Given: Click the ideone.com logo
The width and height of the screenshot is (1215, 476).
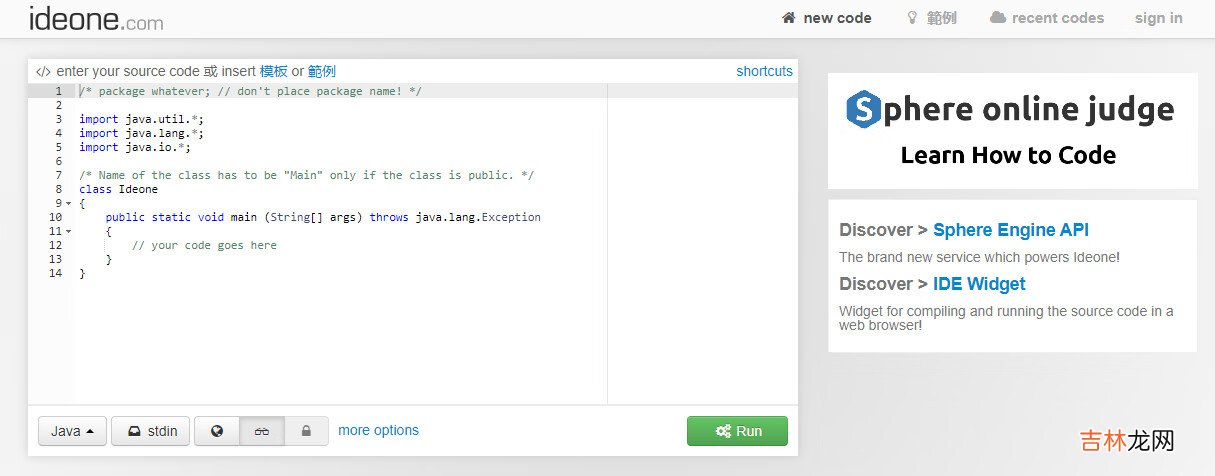Looking at the screenshot, I should coord(96,18).
